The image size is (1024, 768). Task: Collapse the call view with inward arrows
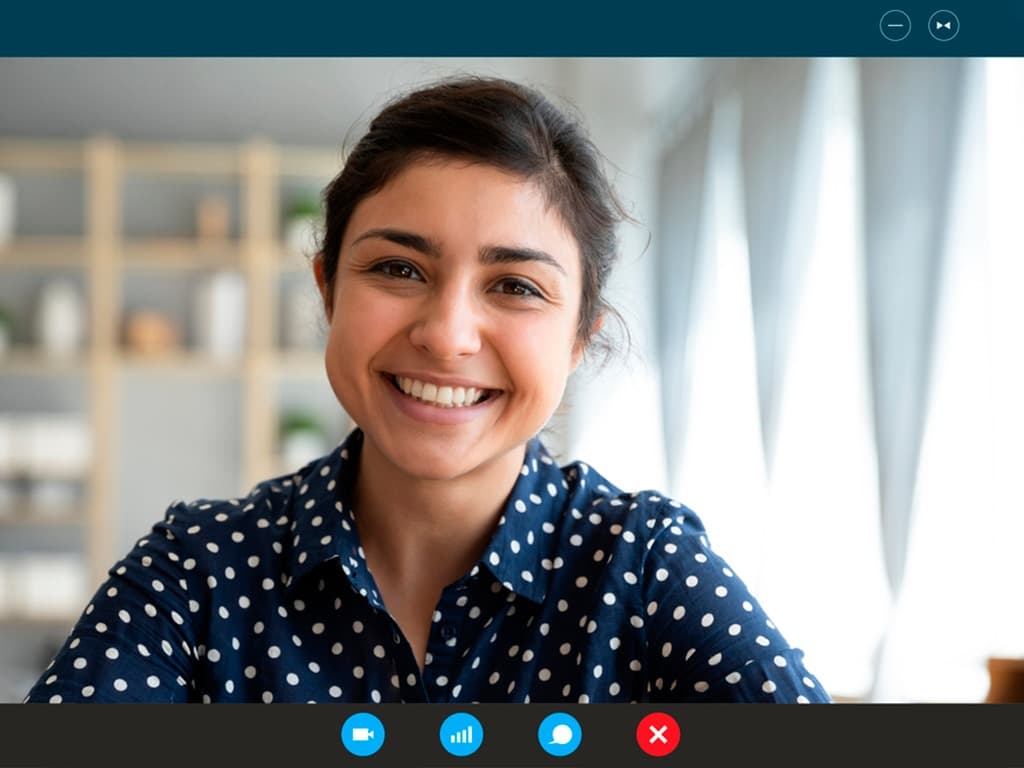[x=943, y=26]
